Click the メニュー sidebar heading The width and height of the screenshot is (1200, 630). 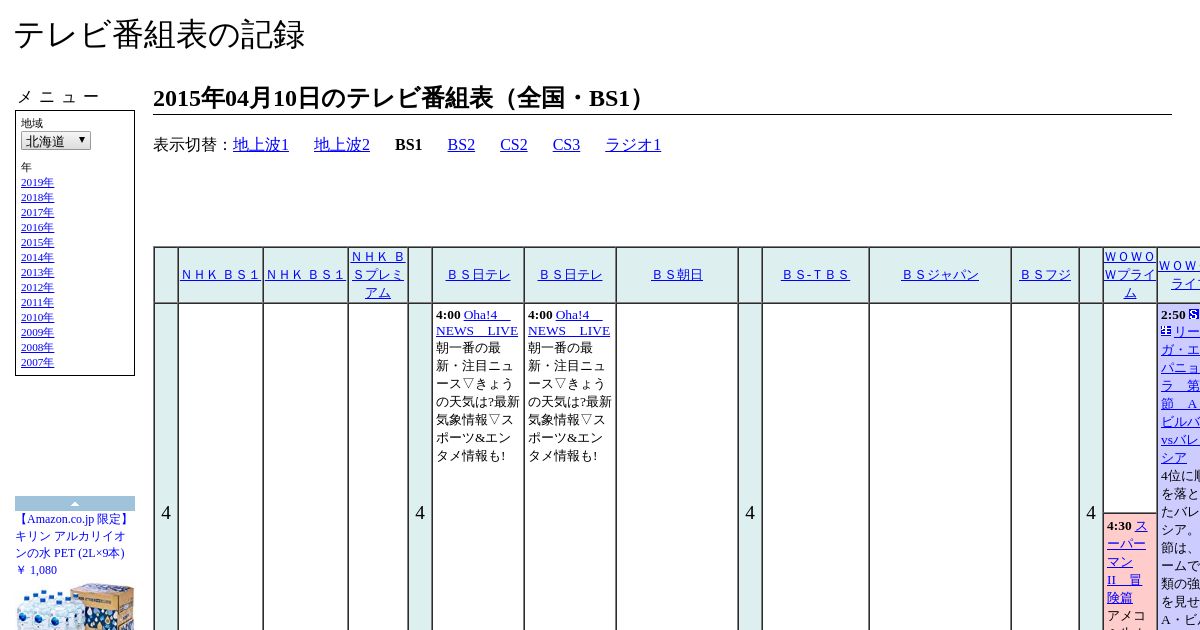point(58,97)
